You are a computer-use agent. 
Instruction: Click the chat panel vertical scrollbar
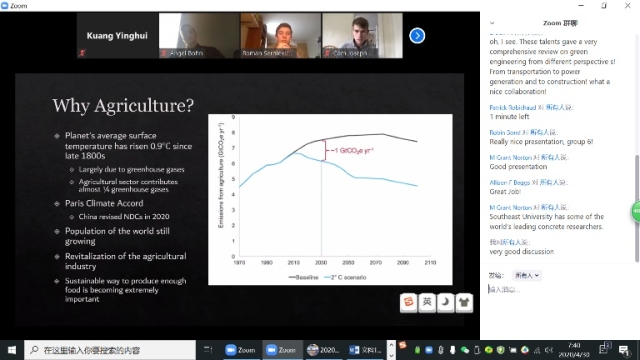pyautogui.click(x=637, y=208)
